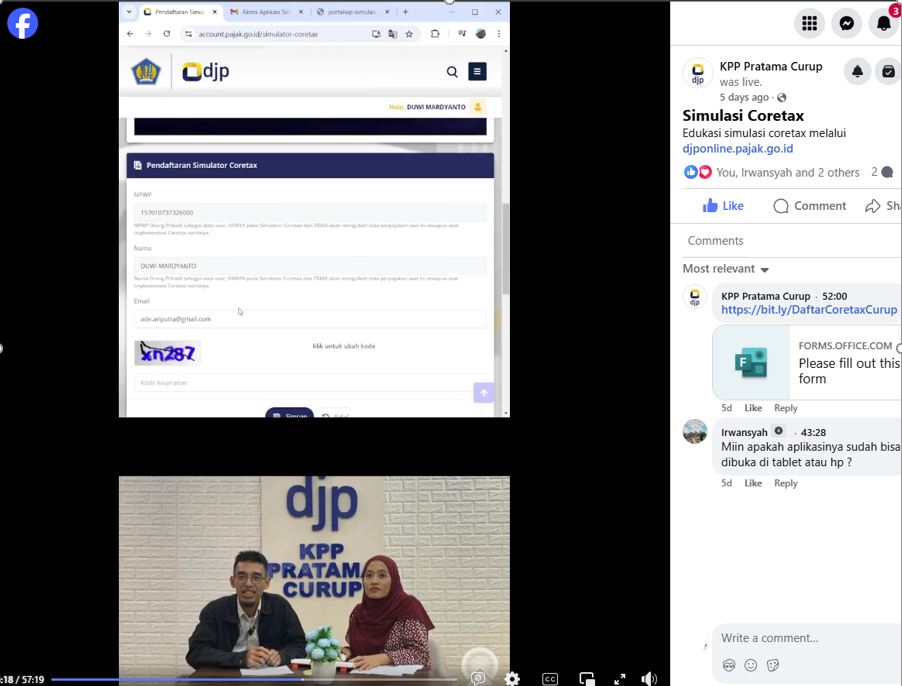
Task: Mute the video volume
Action: pyautogui.click(x=649, y=679)
